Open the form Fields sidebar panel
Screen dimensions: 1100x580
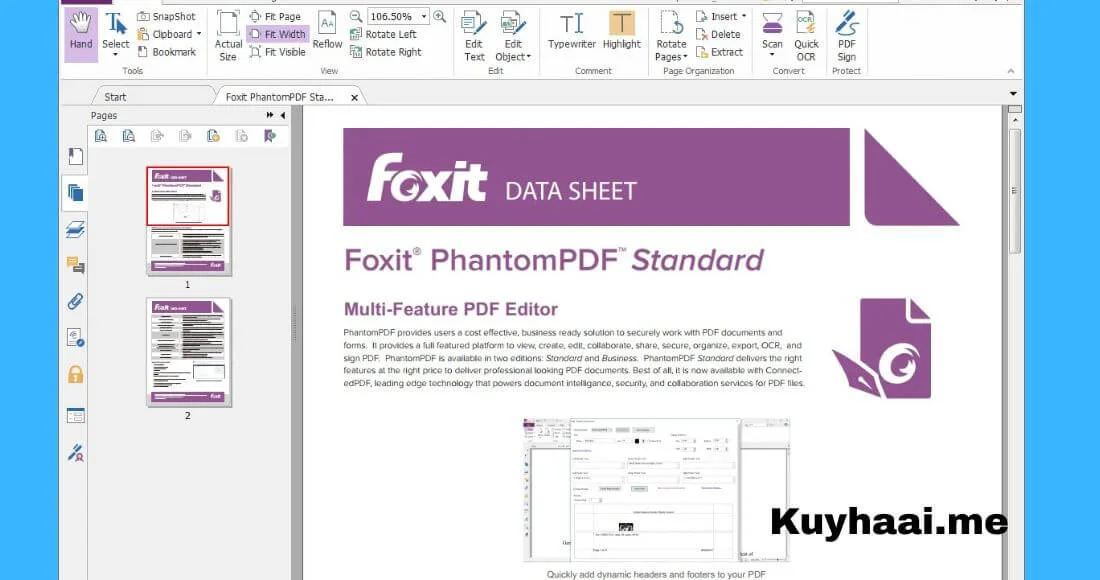coord(76,416)
